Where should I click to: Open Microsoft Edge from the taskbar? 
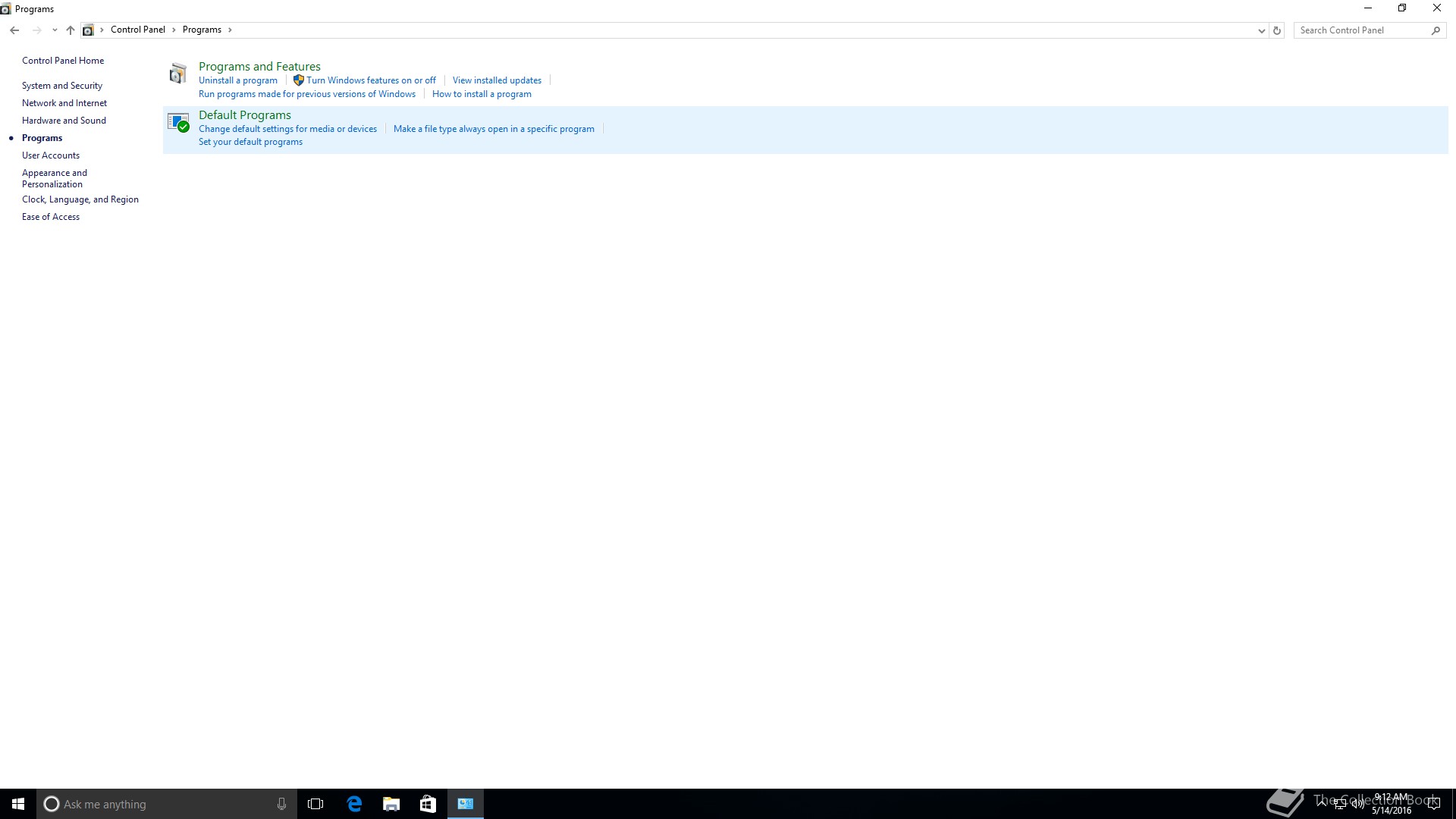354,804
